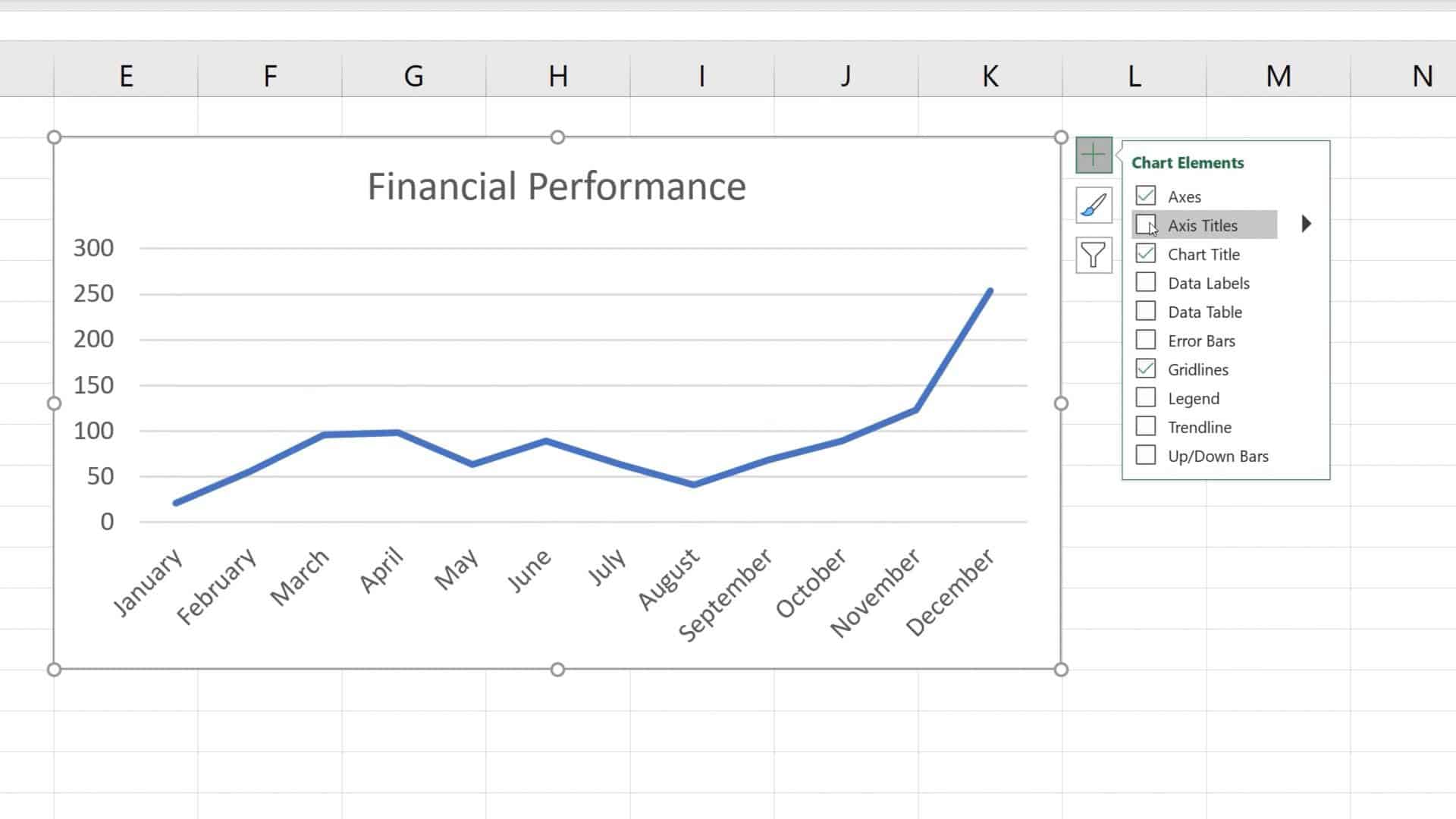This screenshot has width=1456, height=819.
Task: Check the Up/Down Bars option
Action: tap(1145, 455)
